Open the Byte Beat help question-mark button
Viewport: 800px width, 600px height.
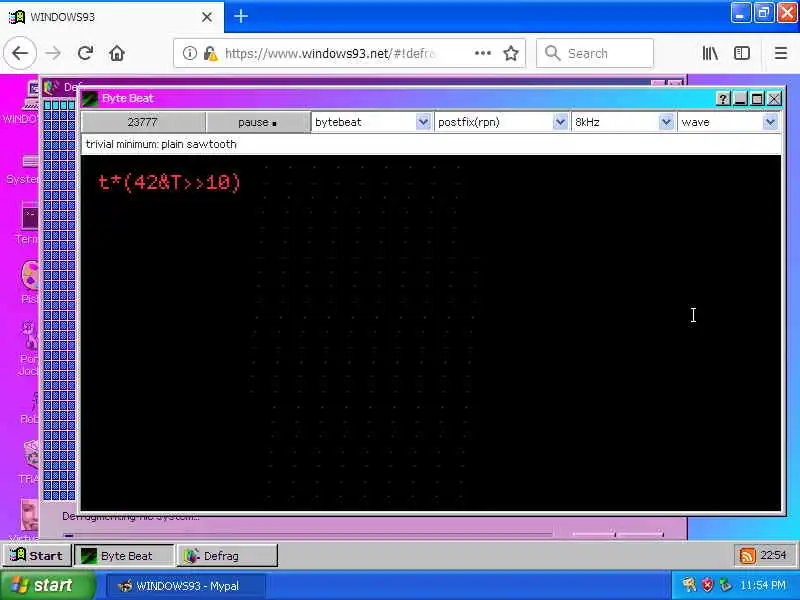[x=722, y=98]
